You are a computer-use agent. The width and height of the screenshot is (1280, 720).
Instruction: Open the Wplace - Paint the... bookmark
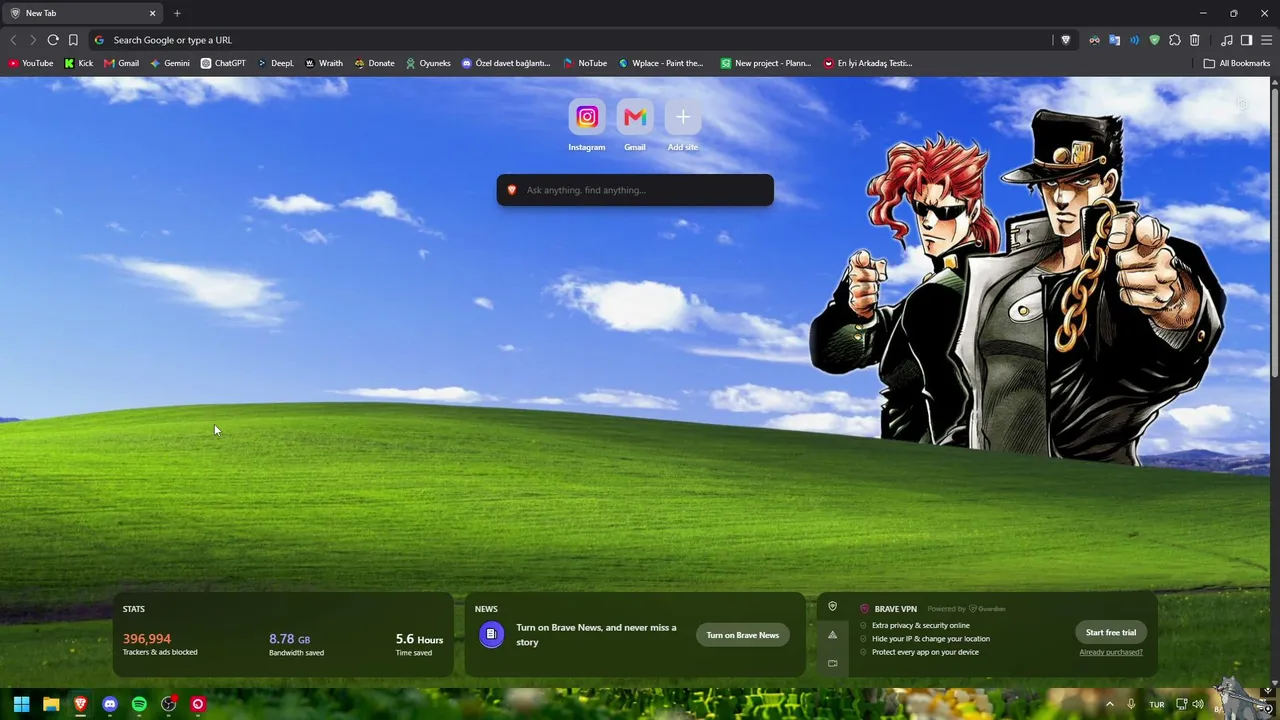tap(661, 63)
